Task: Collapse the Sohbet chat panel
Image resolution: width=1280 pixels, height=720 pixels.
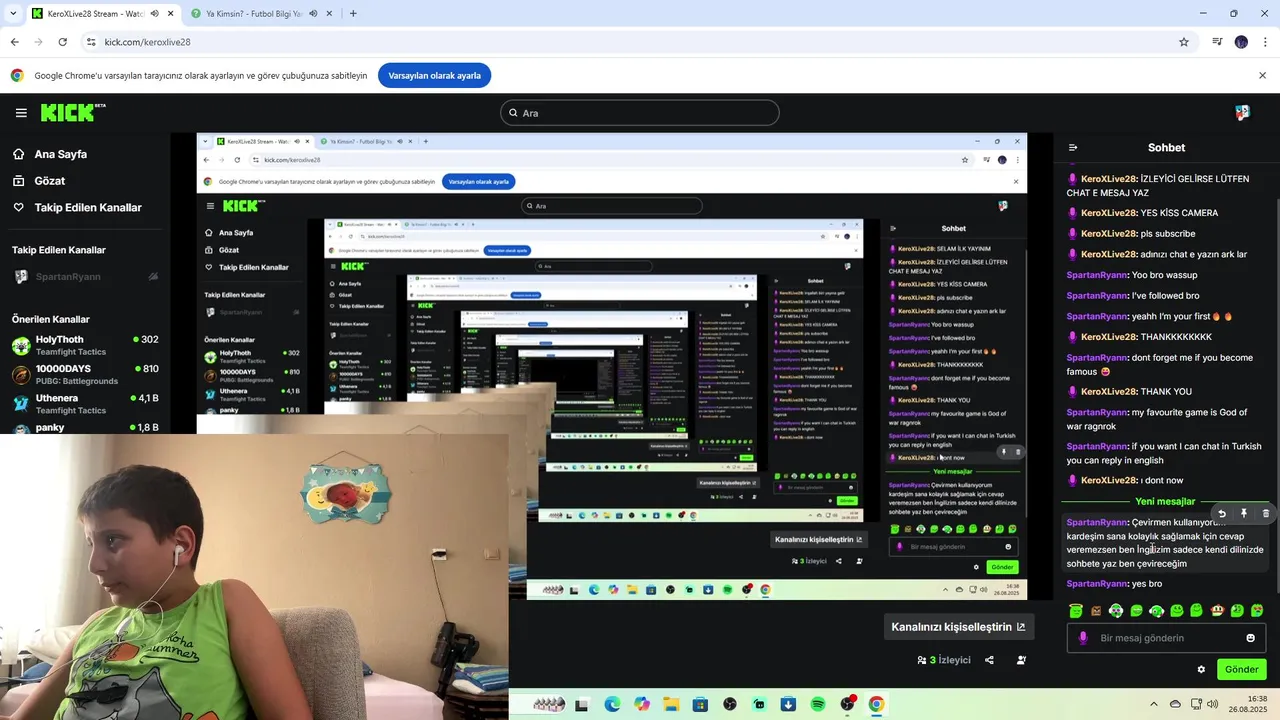Action: pyautogui.click(x=1073, y=148)
